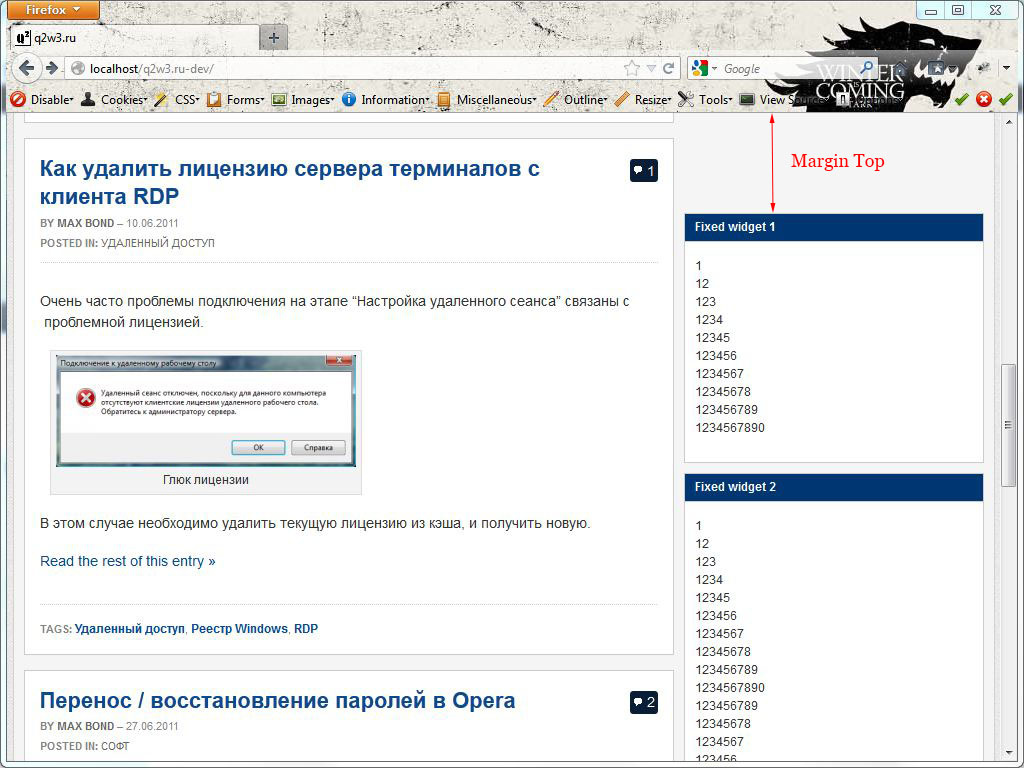Open the Miscellaneous dropdown menu

[x=487, y=99]
